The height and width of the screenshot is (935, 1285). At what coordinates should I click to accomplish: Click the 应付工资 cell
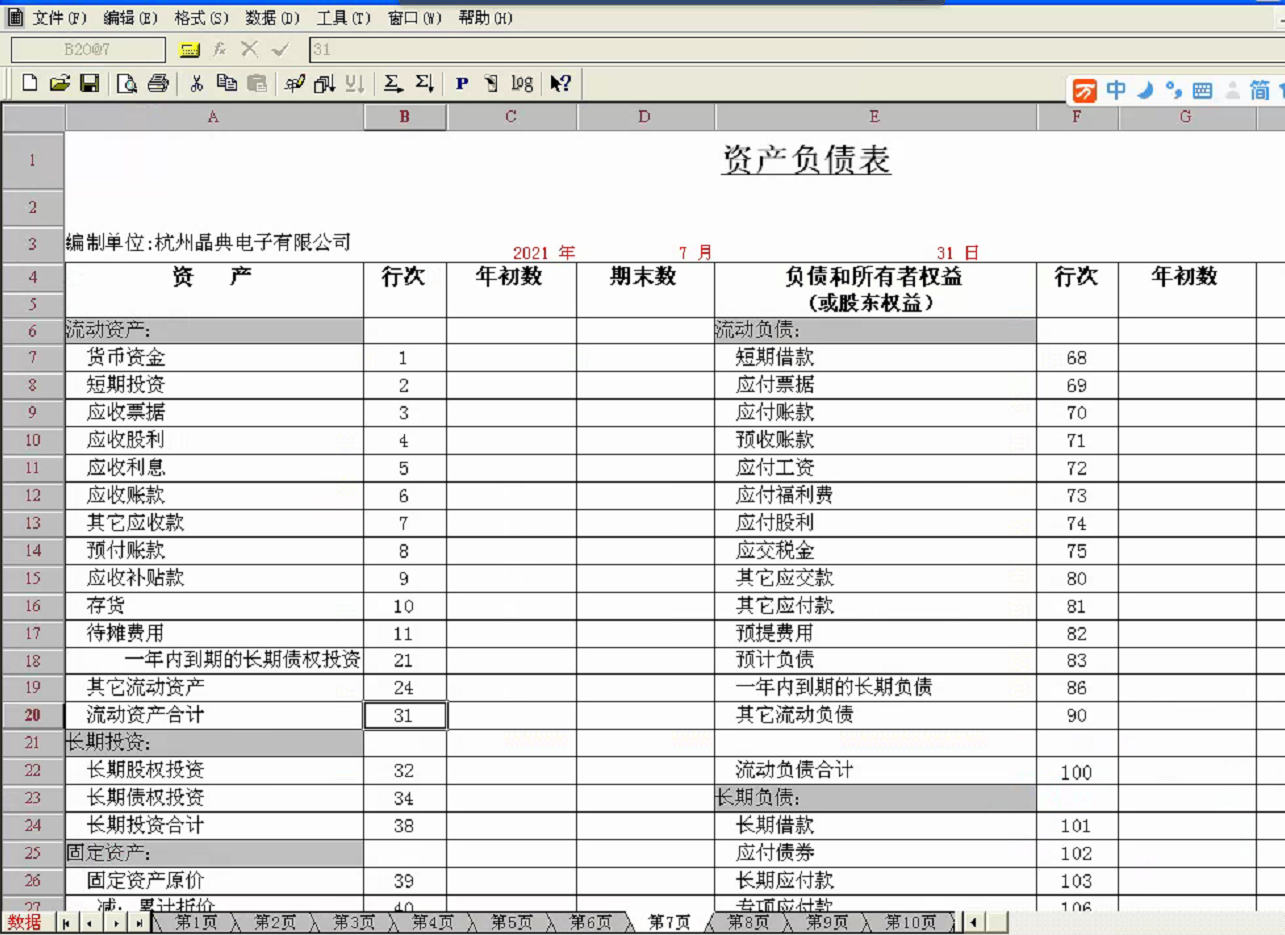[875, 468]
